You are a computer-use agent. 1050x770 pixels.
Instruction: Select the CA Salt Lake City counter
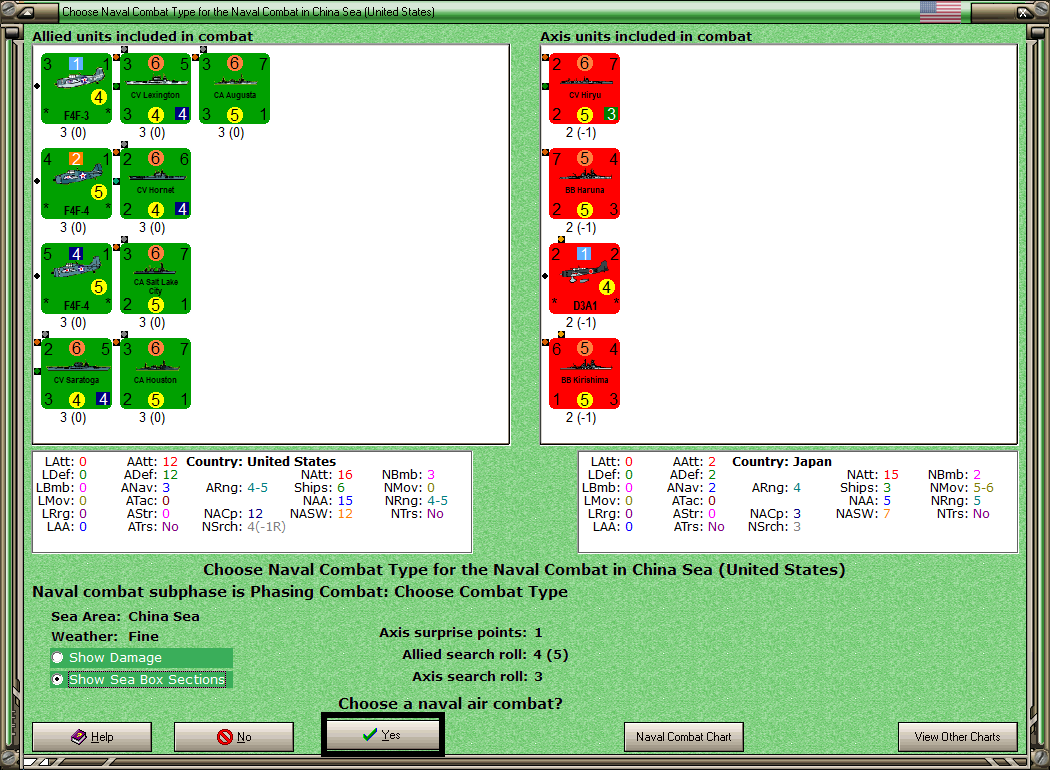click(155, 279)
